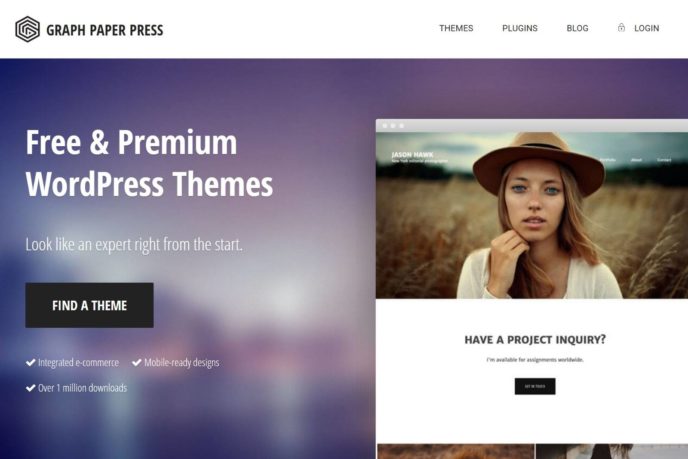
Task: Go to the Blog page
Action: [577, 28]
